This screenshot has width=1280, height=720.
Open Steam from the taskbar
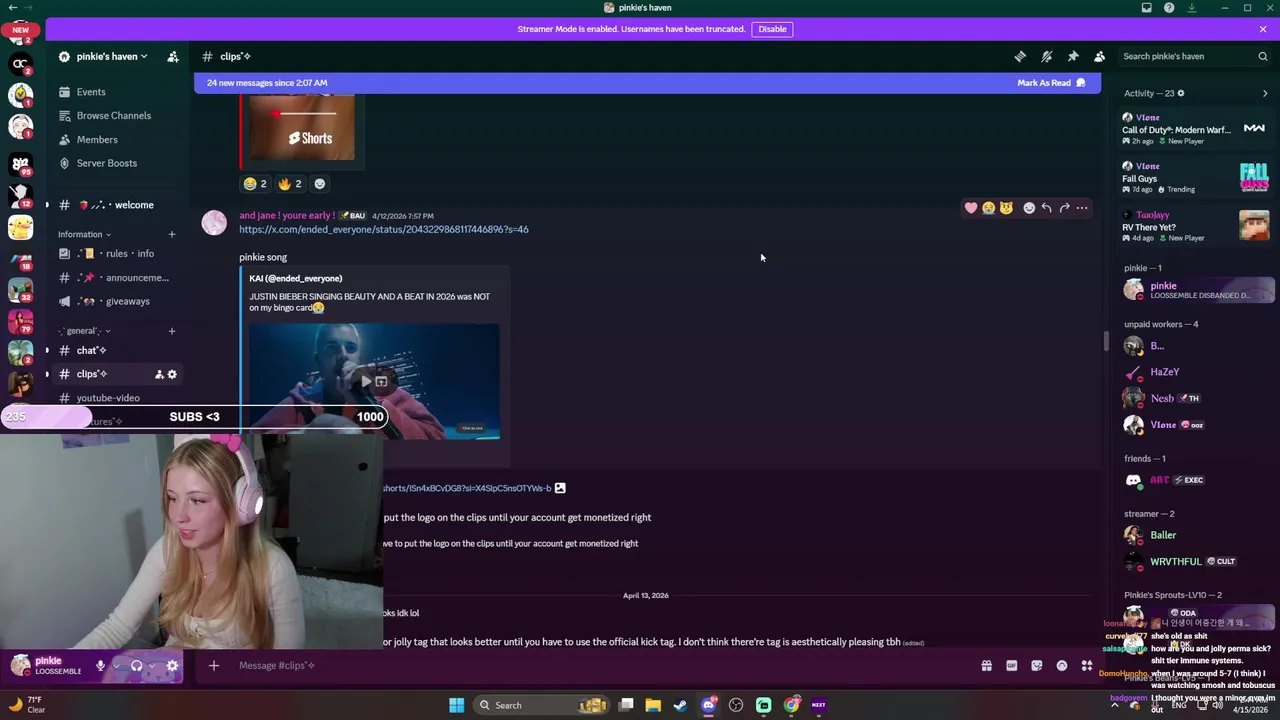(x=680, y=705)
